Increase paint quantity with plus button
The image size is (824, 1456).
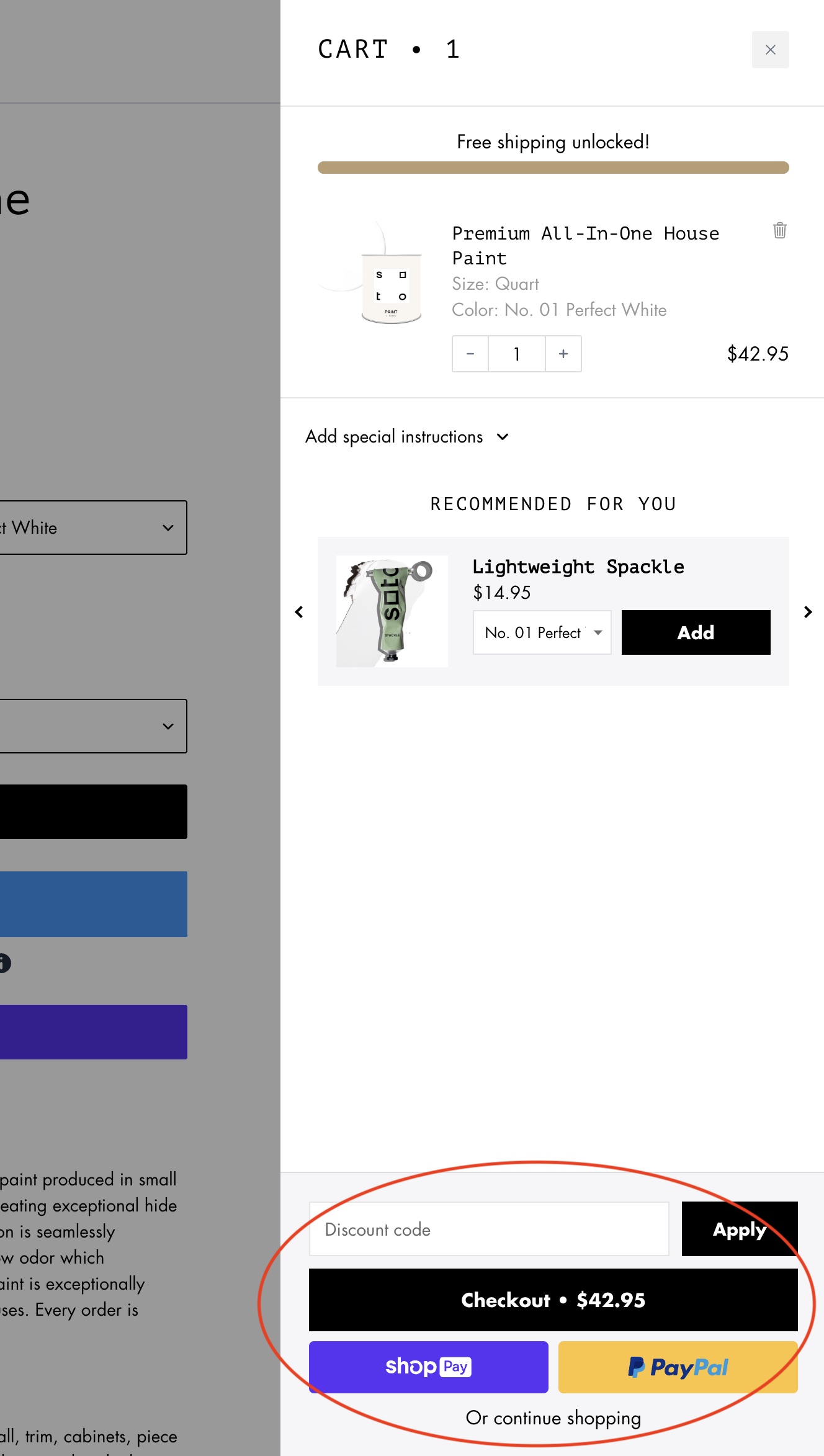[563, 354]
